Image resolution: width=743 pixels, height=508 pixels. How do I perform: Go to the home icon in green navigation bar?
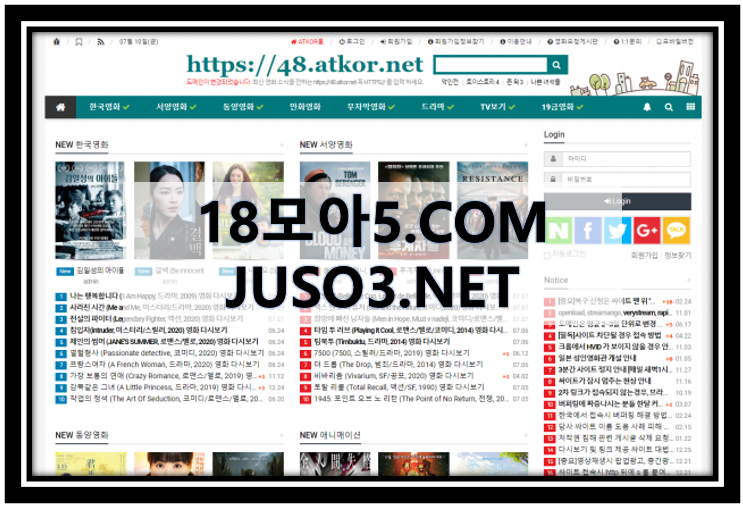point(61,107)
